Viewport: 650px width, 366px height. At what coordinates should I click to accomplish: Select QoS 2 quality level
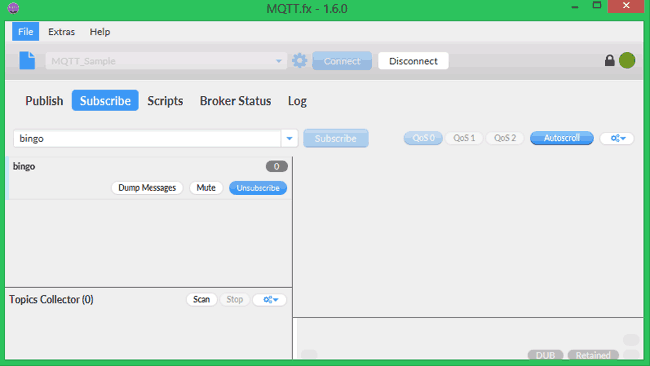tap(504, 138)
